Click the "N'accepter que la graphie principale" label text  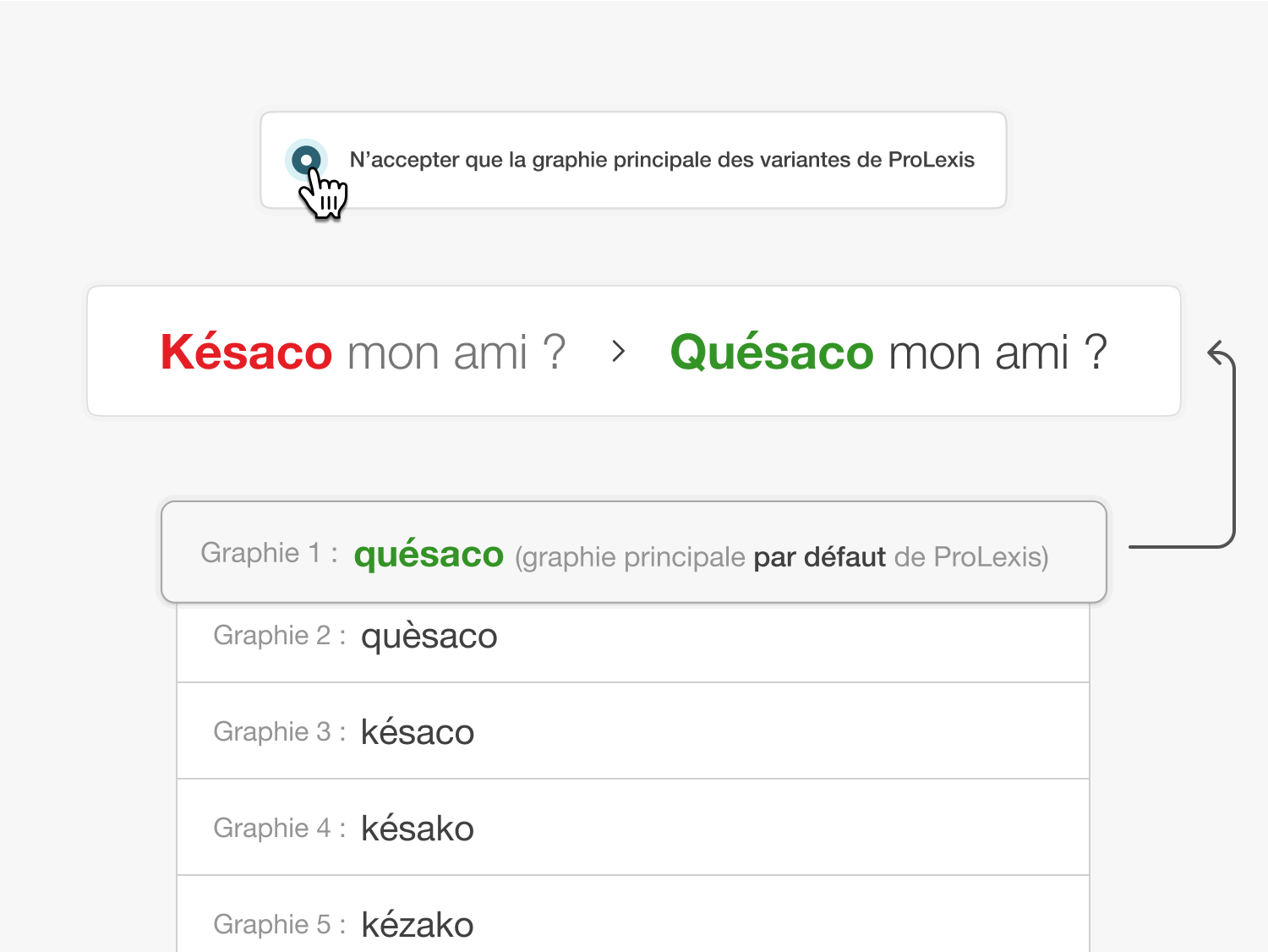[x=662, y=160]
